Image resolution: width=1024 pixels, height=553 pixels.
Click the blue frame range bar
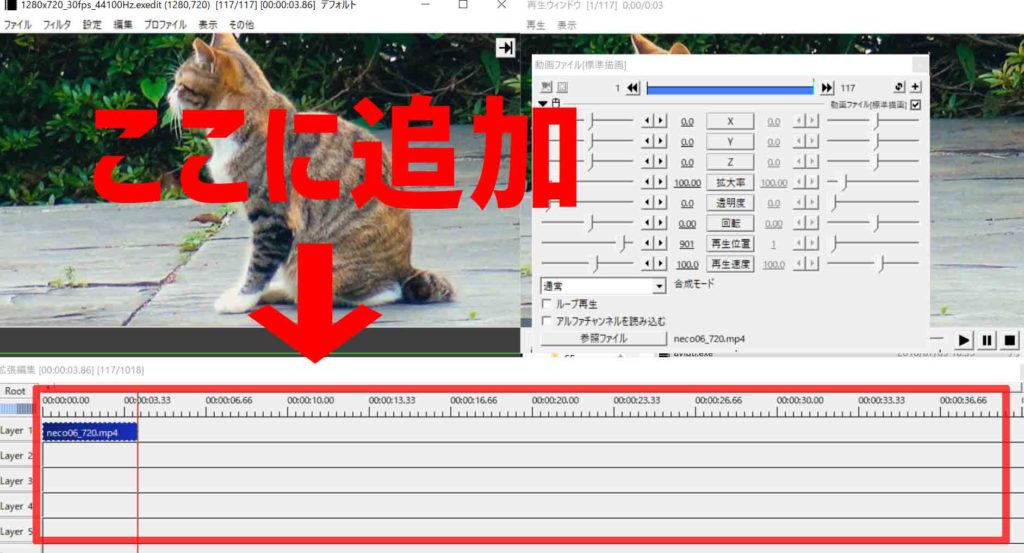[x=729, y=88]
